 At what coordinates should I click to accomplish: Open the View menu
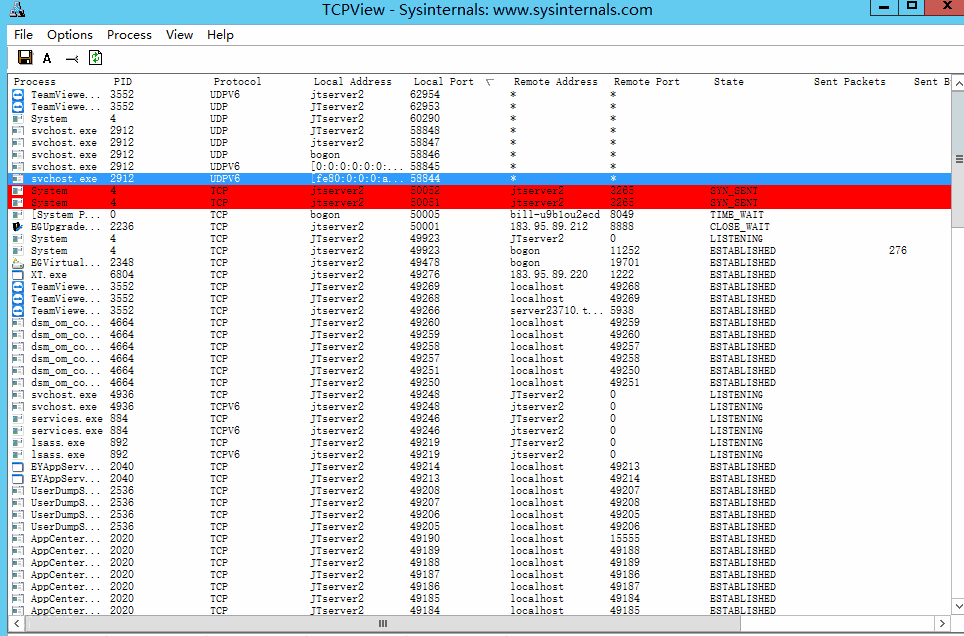[x=180, y=35]
